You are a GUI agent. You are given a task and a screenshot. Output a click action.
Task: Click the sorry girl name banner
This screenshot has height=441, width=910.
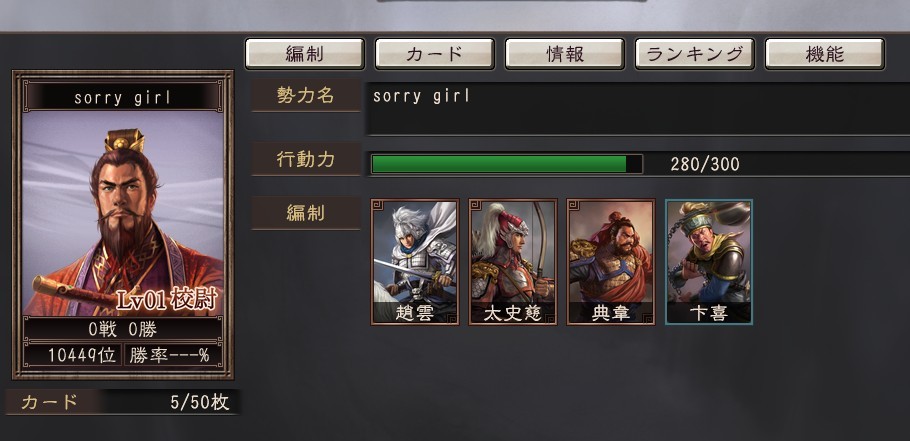123,97
